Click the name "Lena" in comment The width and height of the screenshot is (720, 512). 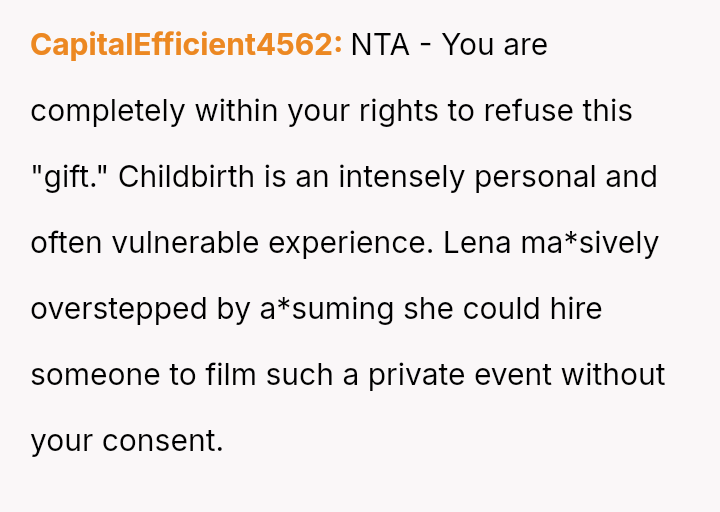click(477, 243)
